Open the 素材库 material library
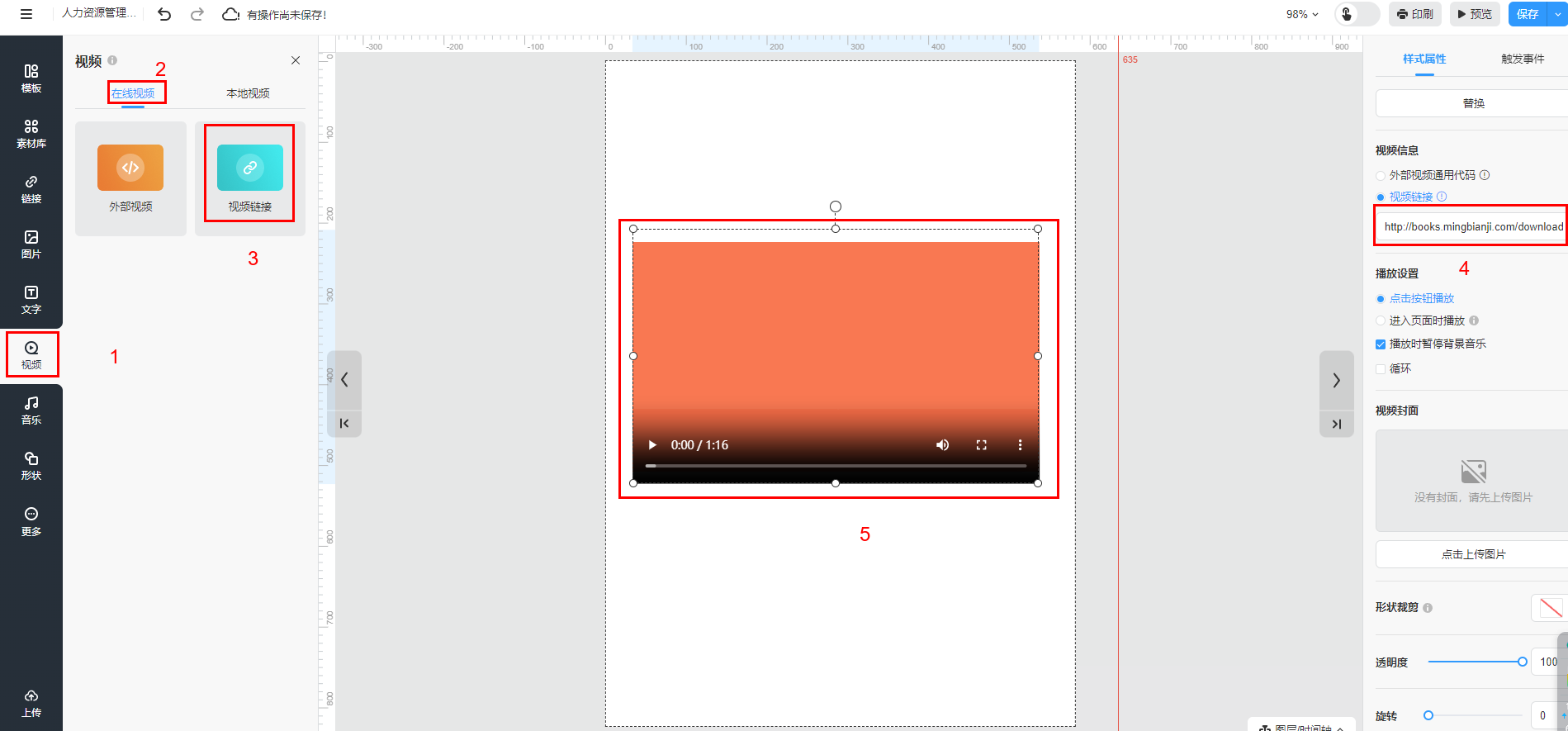This screenshot has width=1568, height=731. pyautogui.click(x=31, y=133)
